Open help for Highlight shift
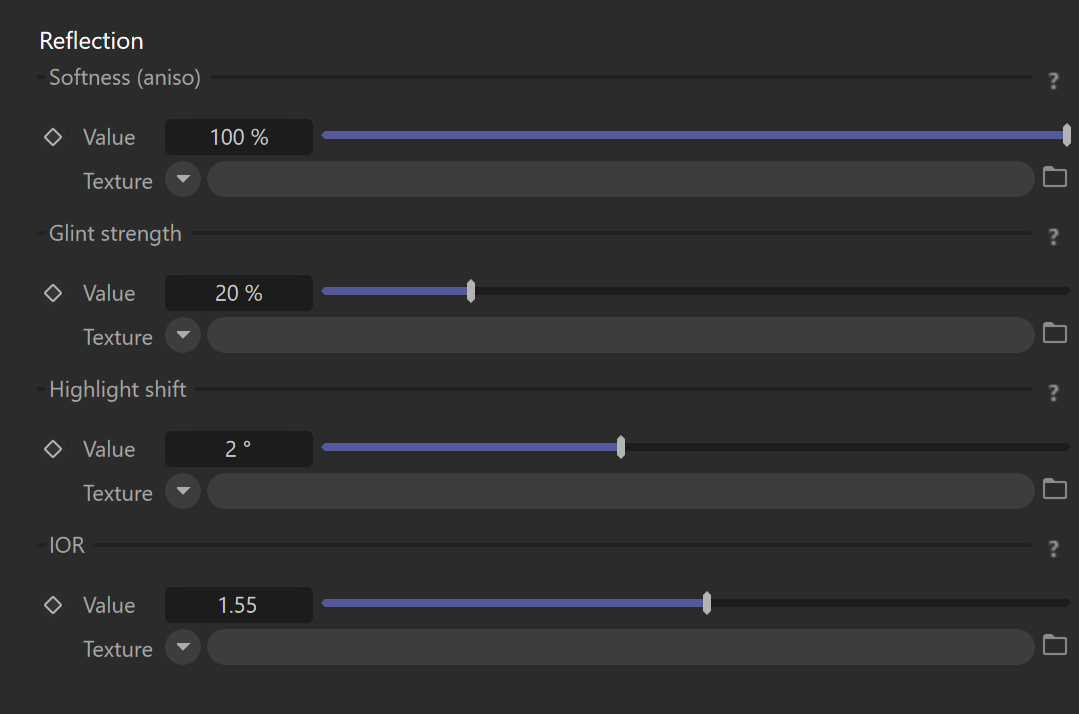 [1054, 393]
